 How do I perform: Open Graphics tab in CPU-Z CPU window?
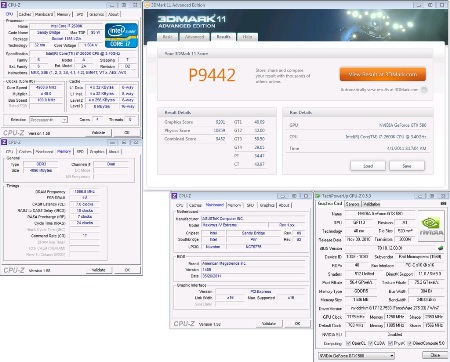click(x=97, y=14)
